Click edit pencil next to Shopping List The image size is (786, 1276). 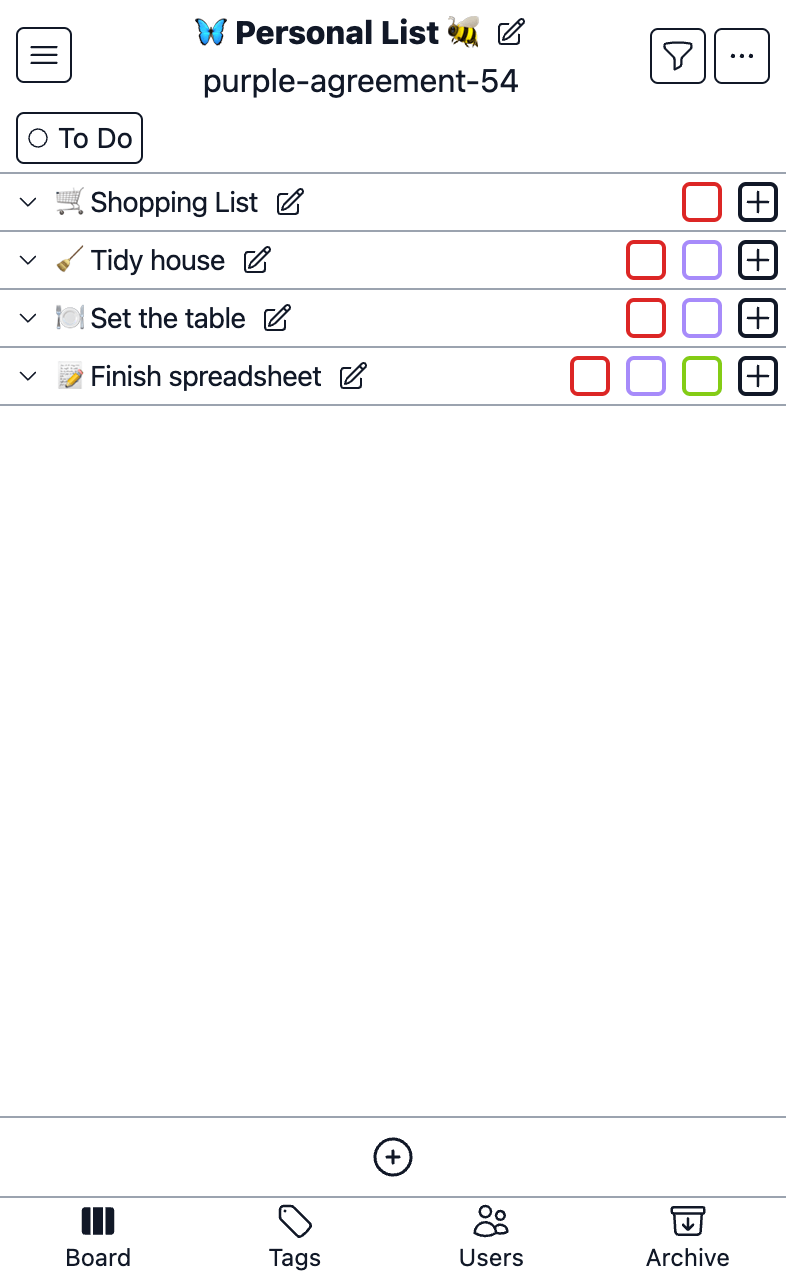[290, 203]
